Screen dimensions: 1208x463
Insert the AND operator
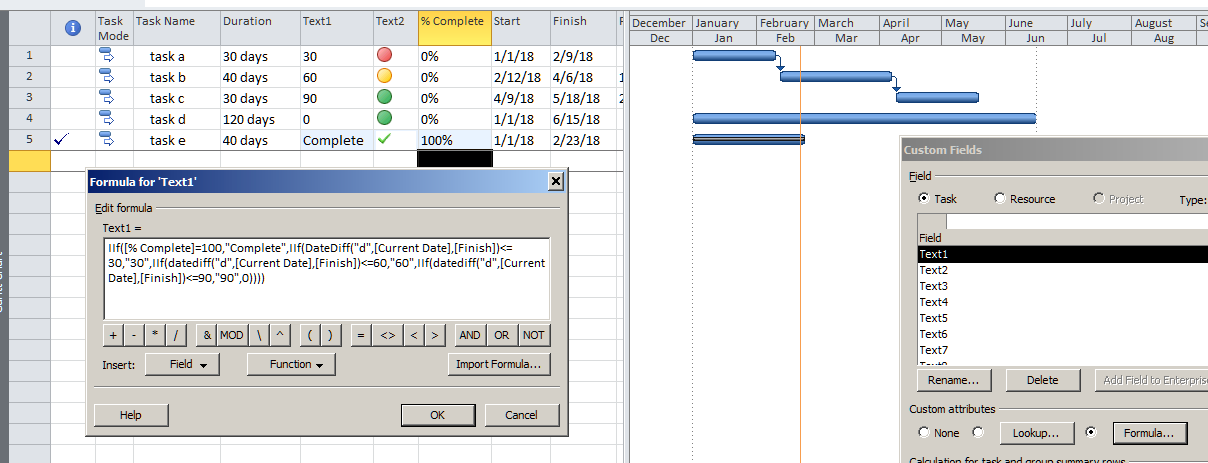coord(470,335)
